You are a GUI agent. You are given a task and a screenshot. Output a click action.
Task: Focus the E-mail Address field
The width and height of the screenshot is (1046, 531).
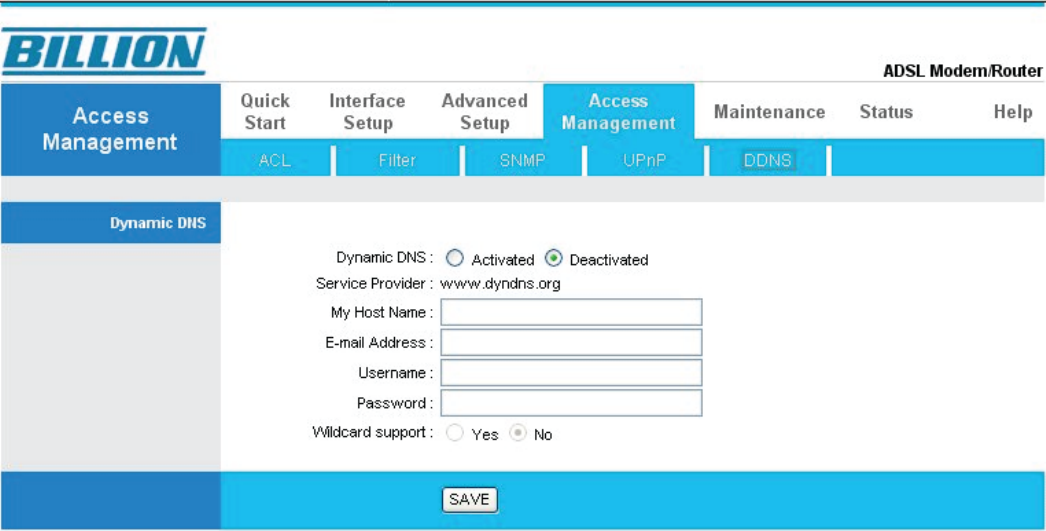pos(571,342)
